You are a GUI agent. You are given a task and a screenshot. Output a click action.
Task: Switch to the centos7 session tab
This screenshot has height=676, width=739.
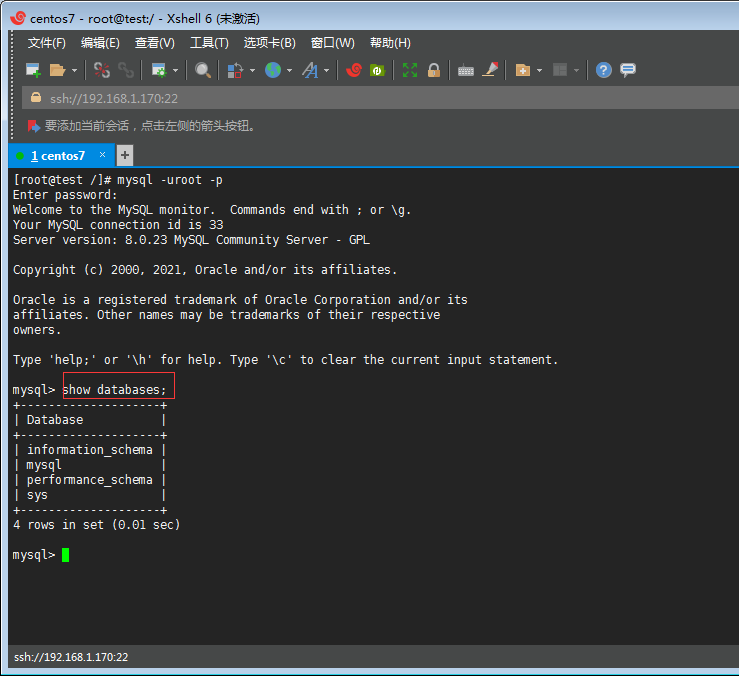pos(58,156)
